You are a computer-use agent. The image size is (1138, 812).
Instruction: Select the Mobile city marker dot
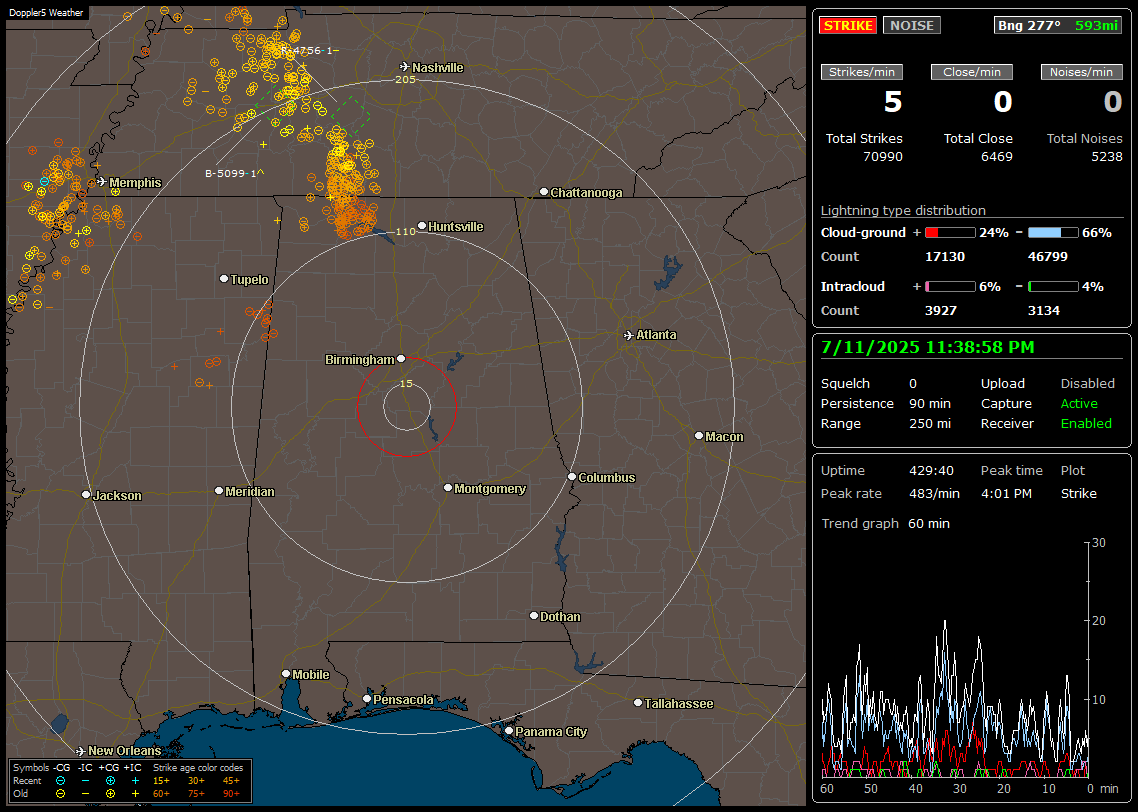click(286, 673)
